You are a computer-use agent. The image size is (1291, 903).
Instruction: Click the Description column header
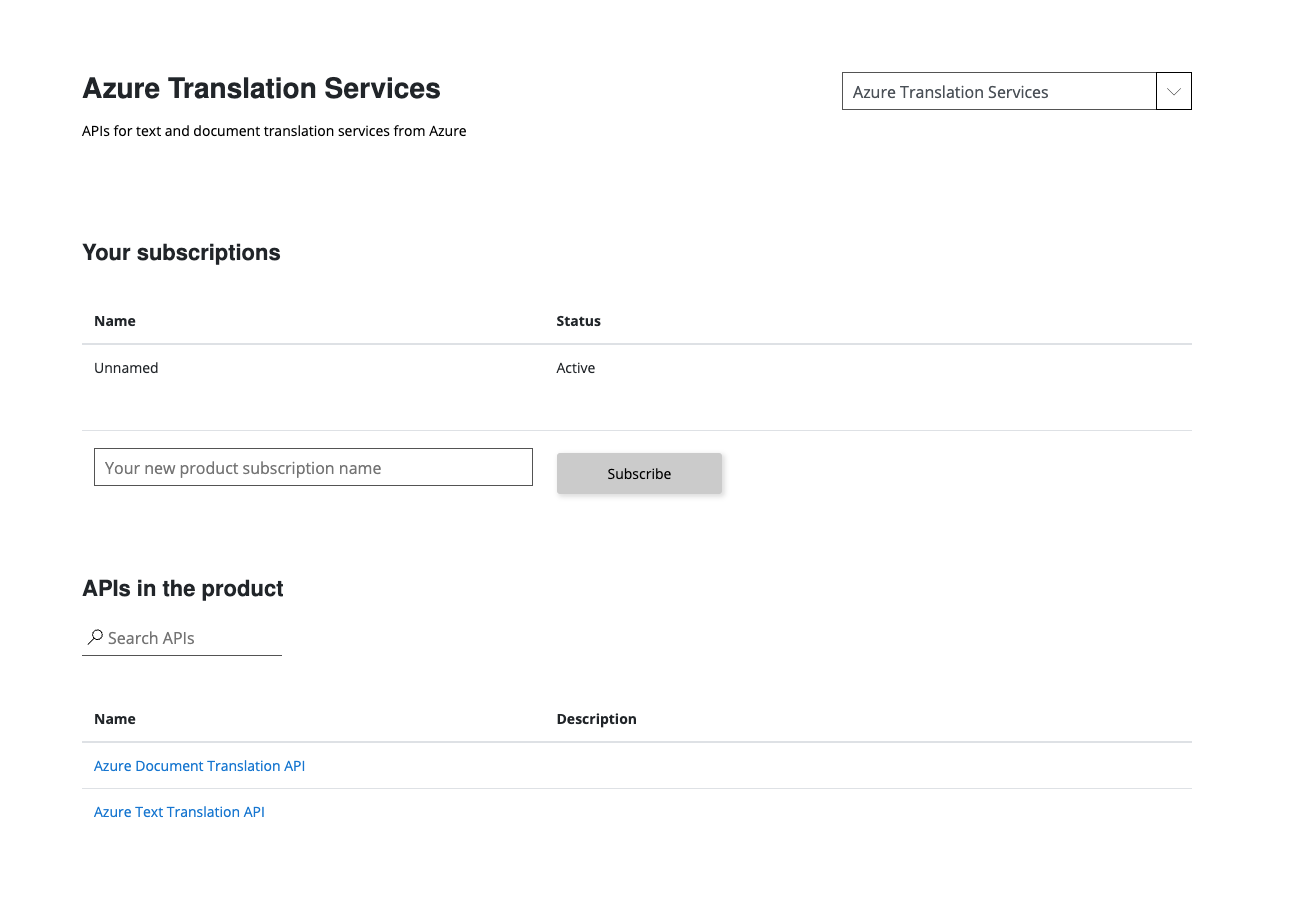596,719
